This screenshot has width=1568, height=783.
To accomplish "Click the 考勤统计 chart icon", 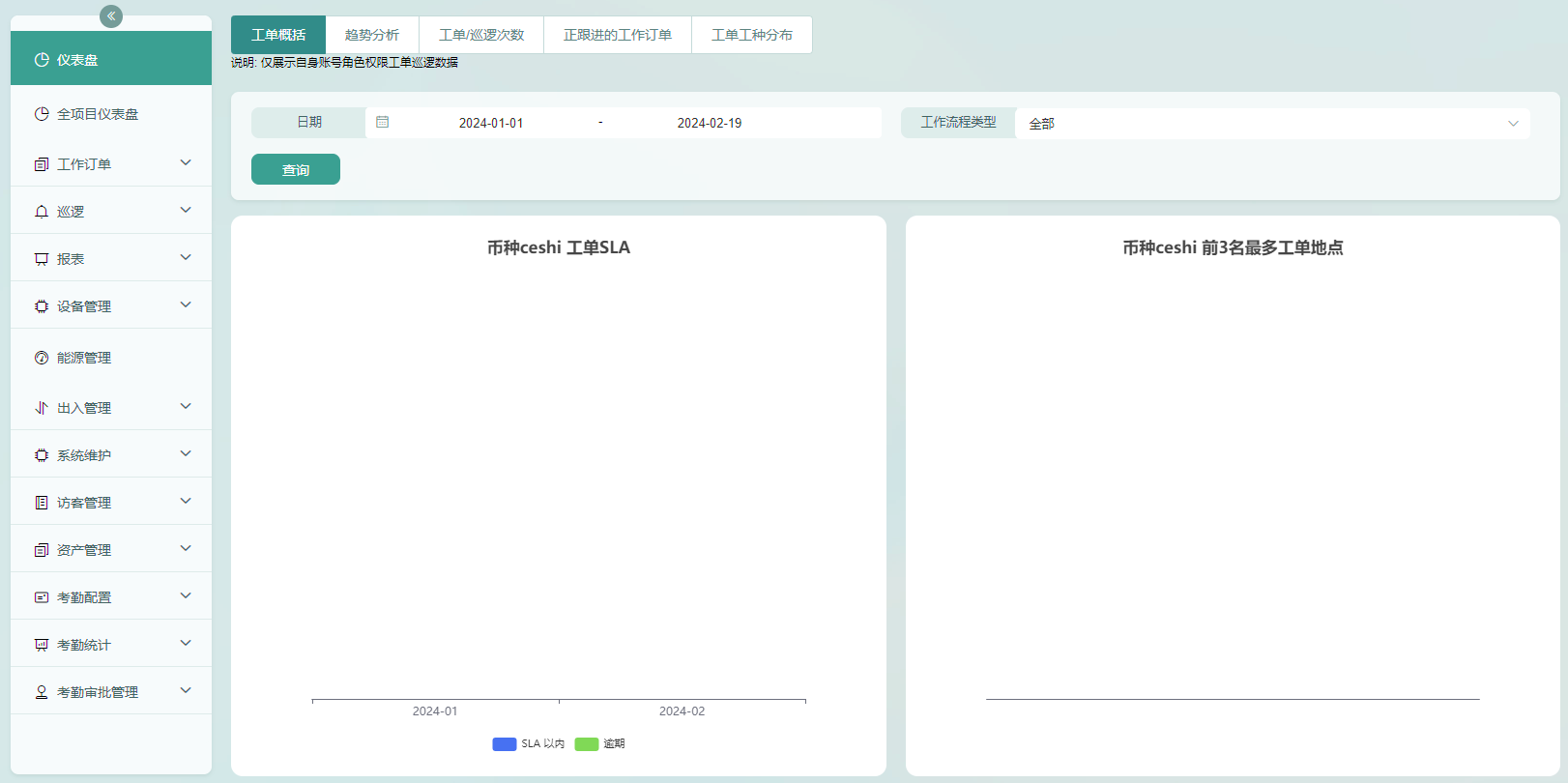I will pos(42,645).
